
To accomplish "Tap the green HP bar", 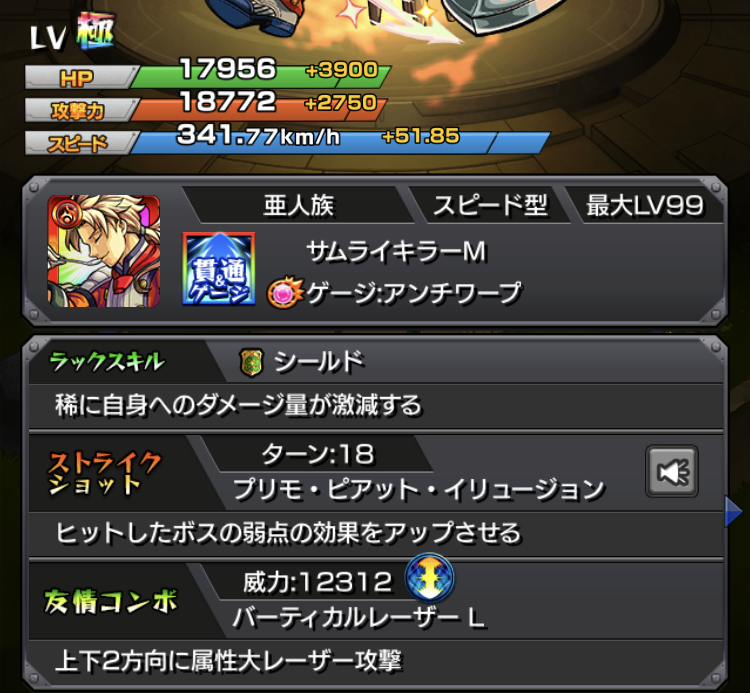I will pos(261,77).
